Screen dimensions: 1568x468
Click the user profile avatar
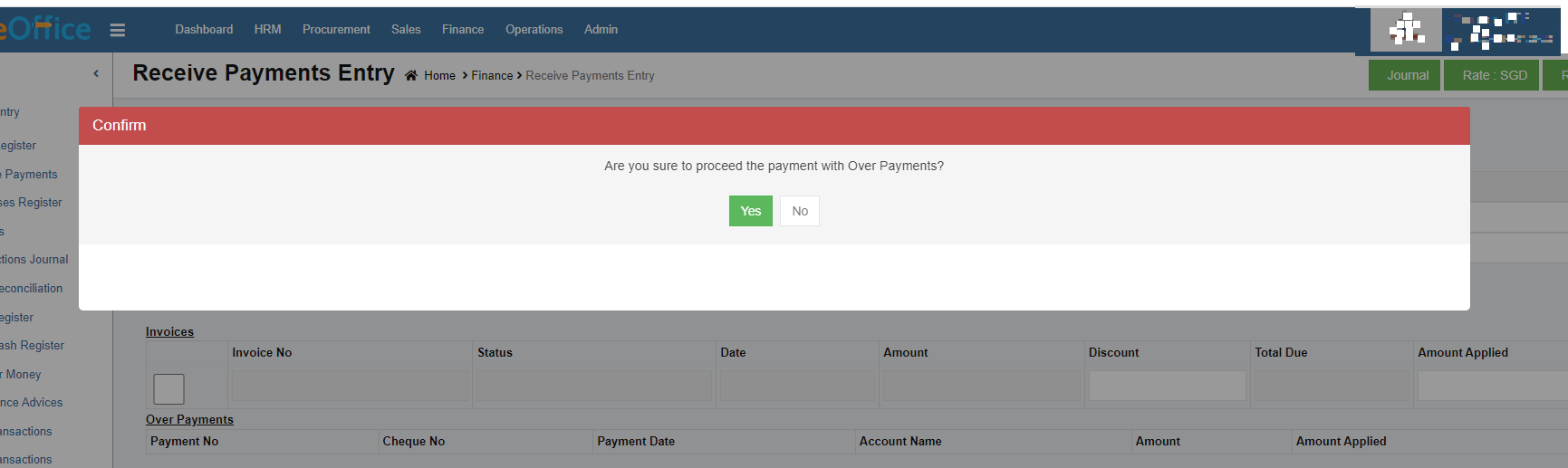coord(1407,31)
